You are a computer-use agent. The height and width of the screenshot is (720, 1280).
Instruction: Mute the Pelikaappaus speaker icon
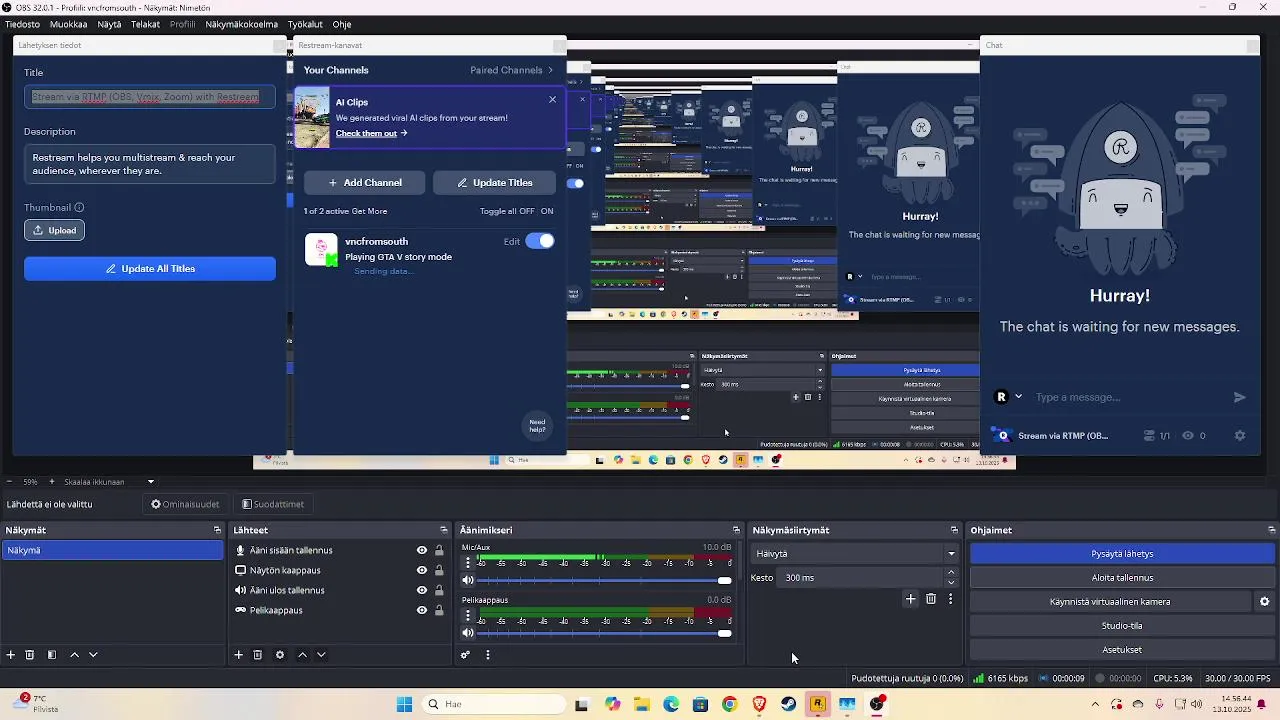[x=467, y=633]
